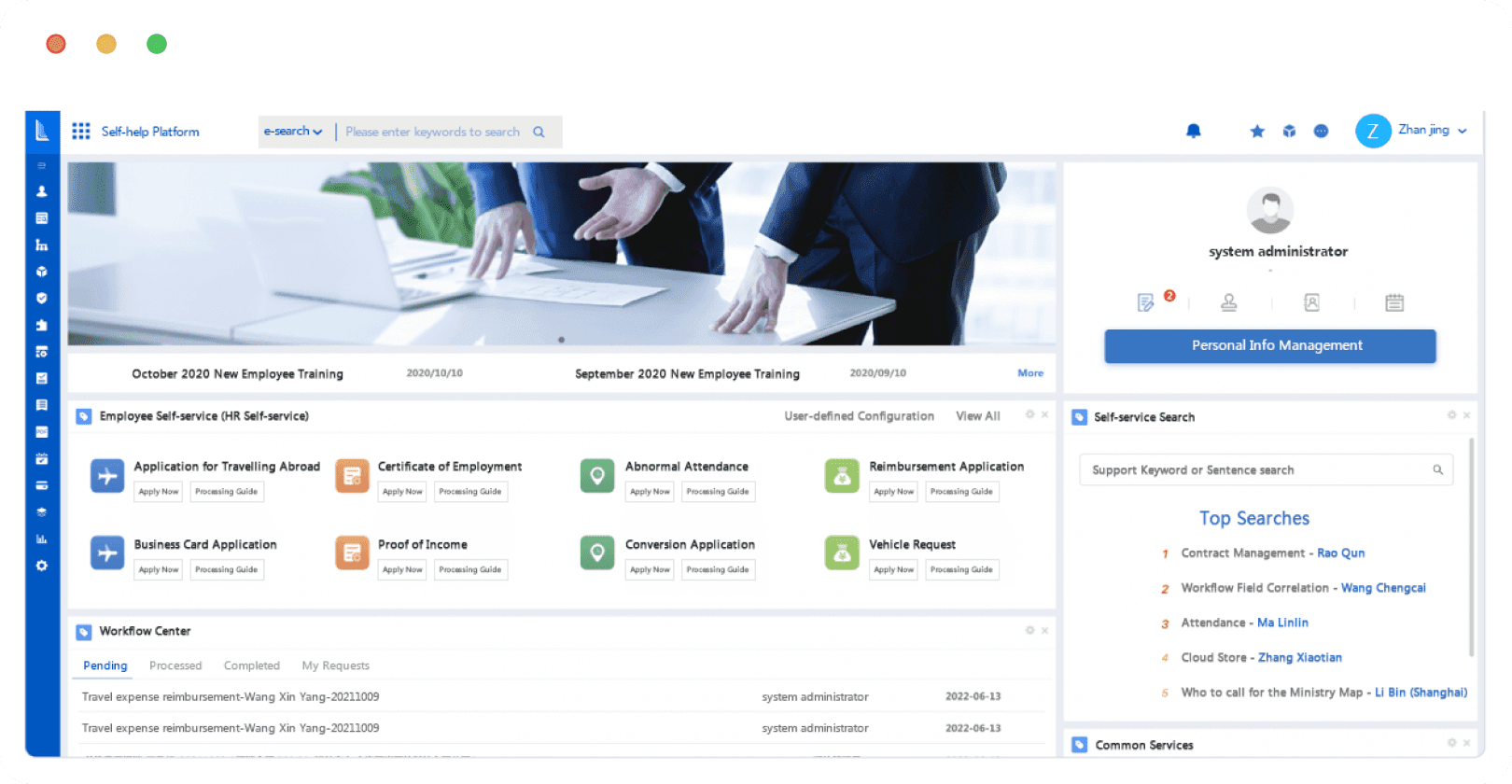Click Apply Now under Vehicle Request
This screenshot has width=1512, height=784.
(893, 569)
